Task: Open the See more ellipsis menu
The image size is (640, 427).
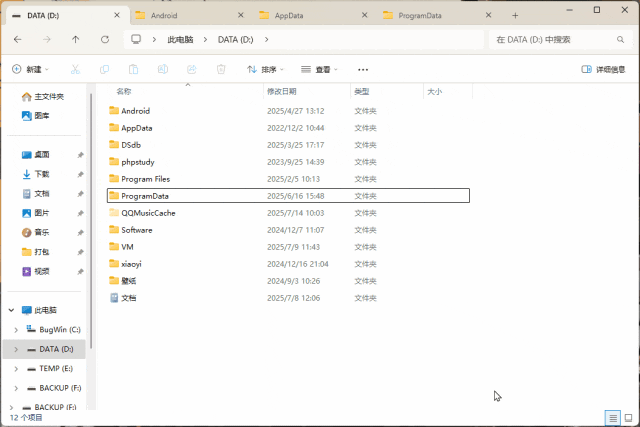Action: click(x=363, y=70)
